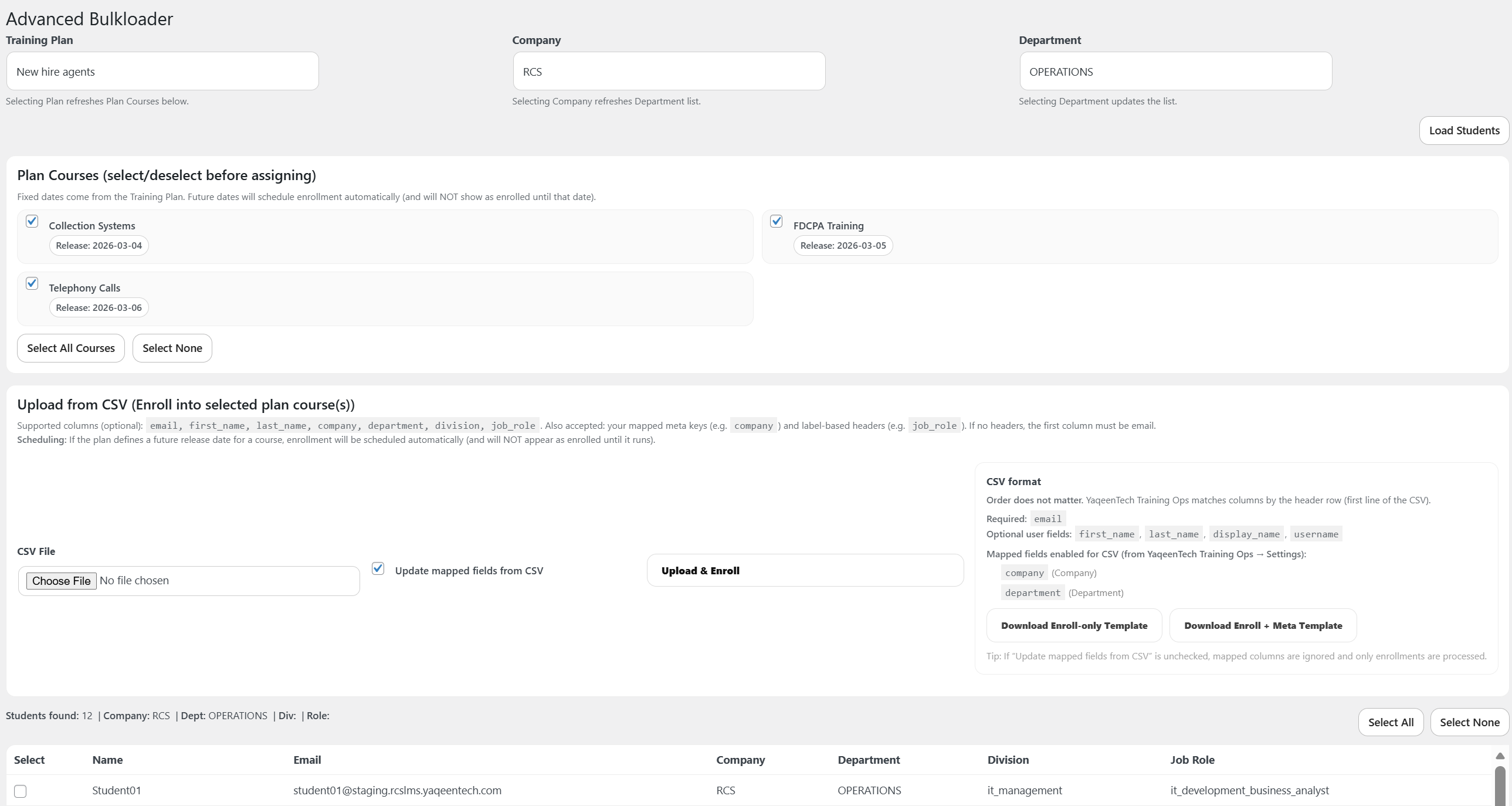
Task: Download the Enroll-only Template
Action: tap(1073, 625)
